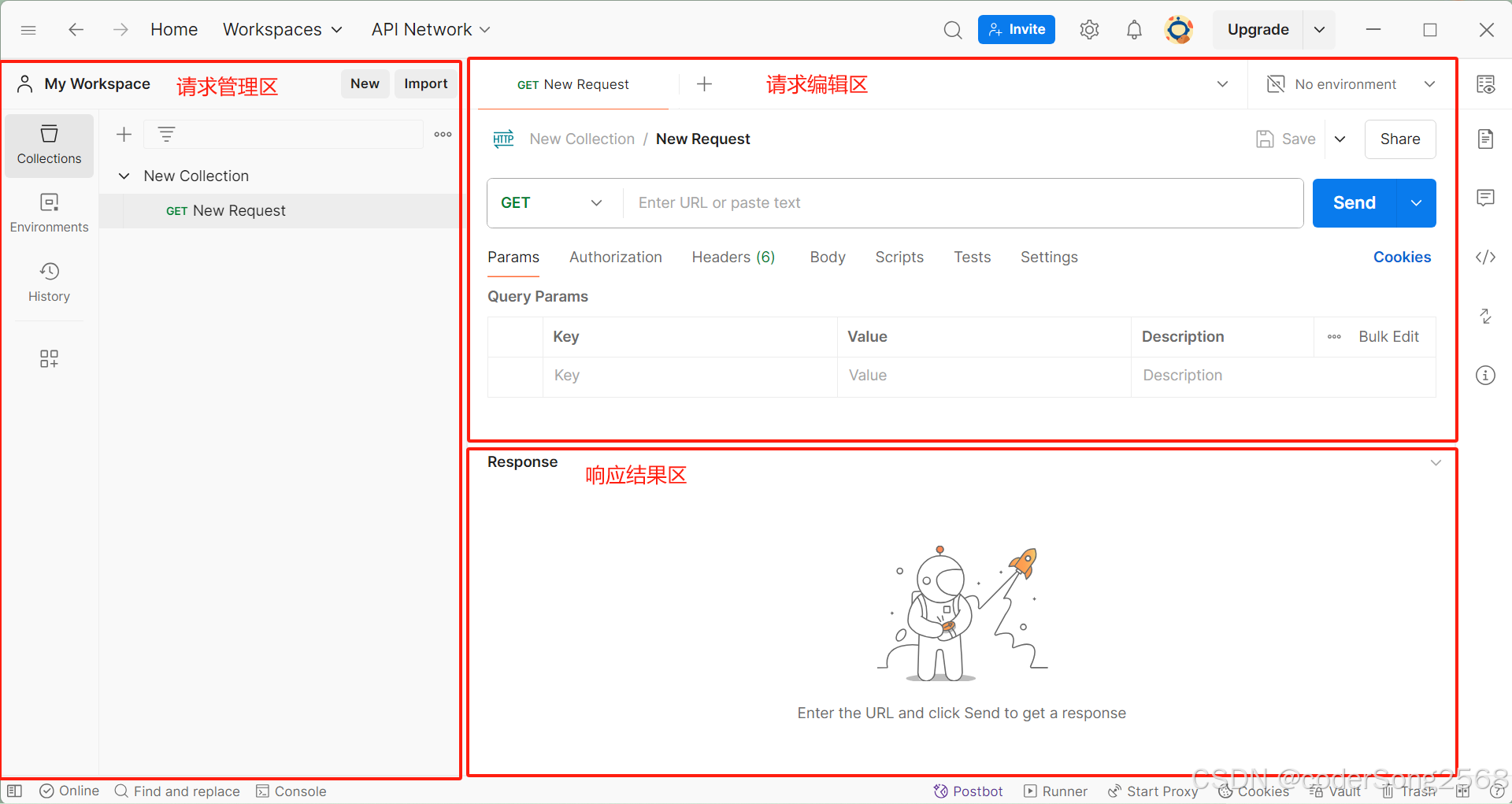Open the collections options ellipsis
The height and width of the screenshot is (804, 1512).
[443, 135]
